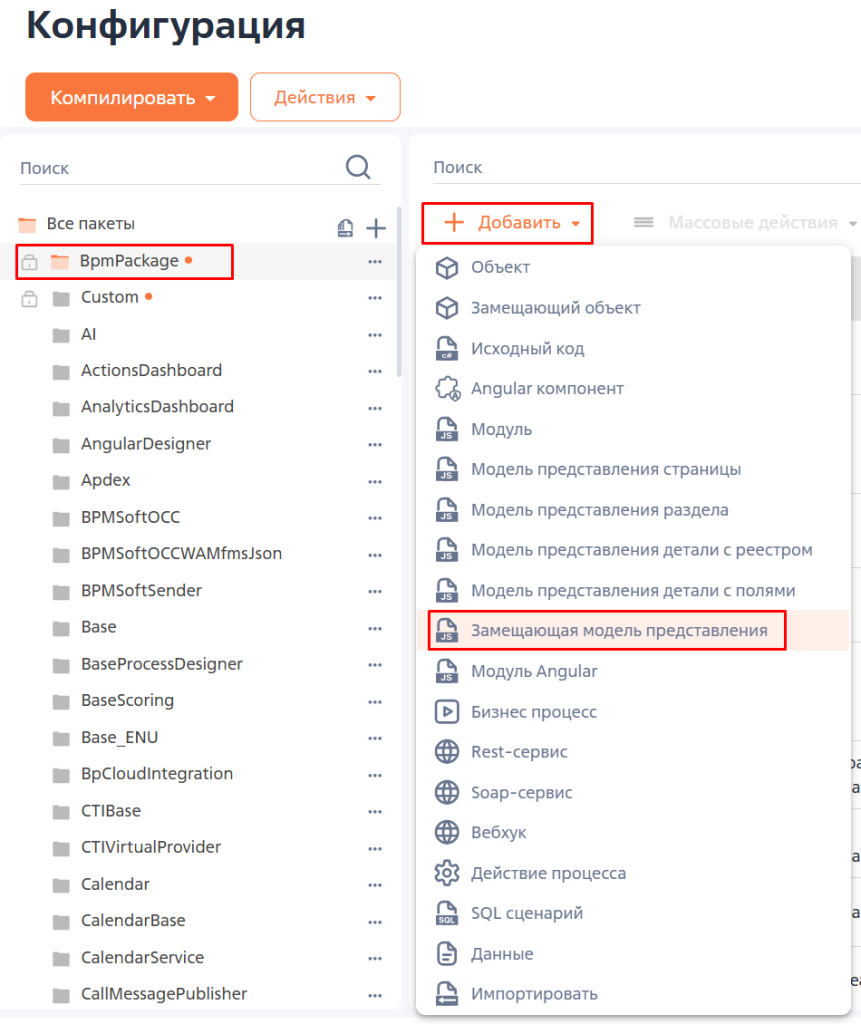Click the search magnifier icon in packages panel
The image size is (861, 1024).
(x=358, y=167)
